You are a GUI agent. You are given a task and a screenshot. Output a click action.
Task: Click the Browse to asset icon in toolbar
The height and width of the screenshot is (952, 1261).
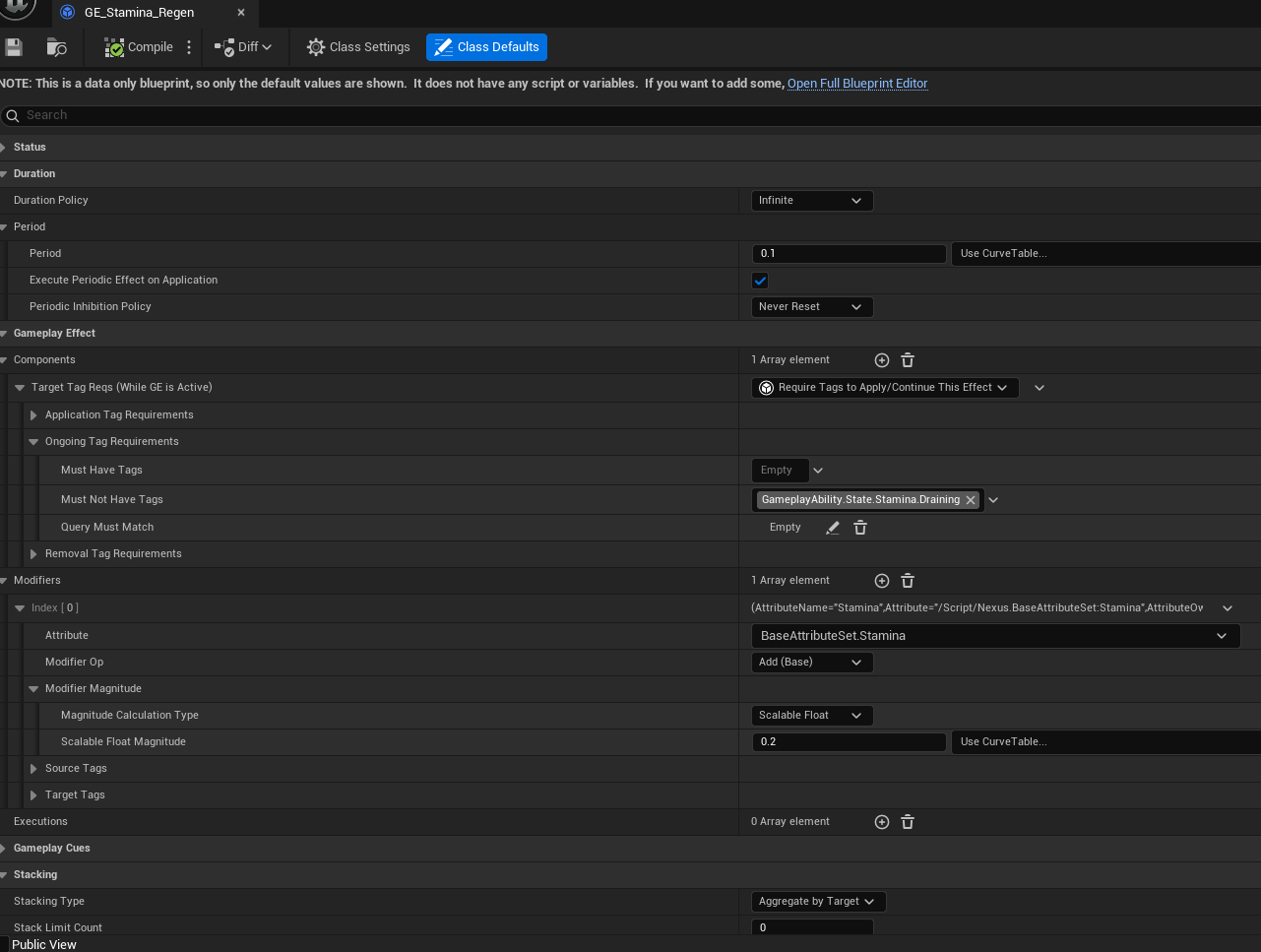56,47
